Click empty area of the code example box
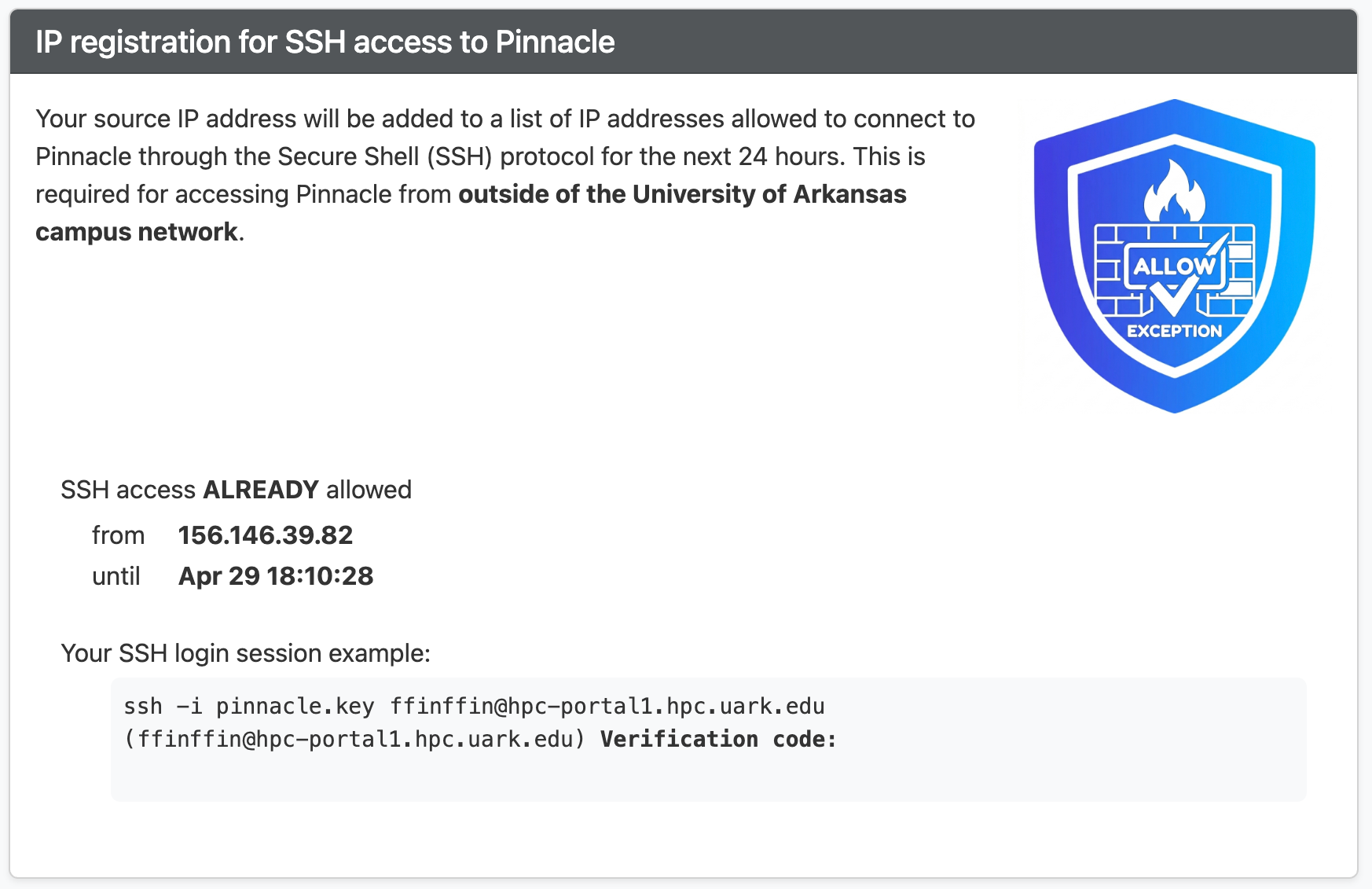Image resolution: width=1372 pixels, height=889 pixels. [x=1022, y=770]
